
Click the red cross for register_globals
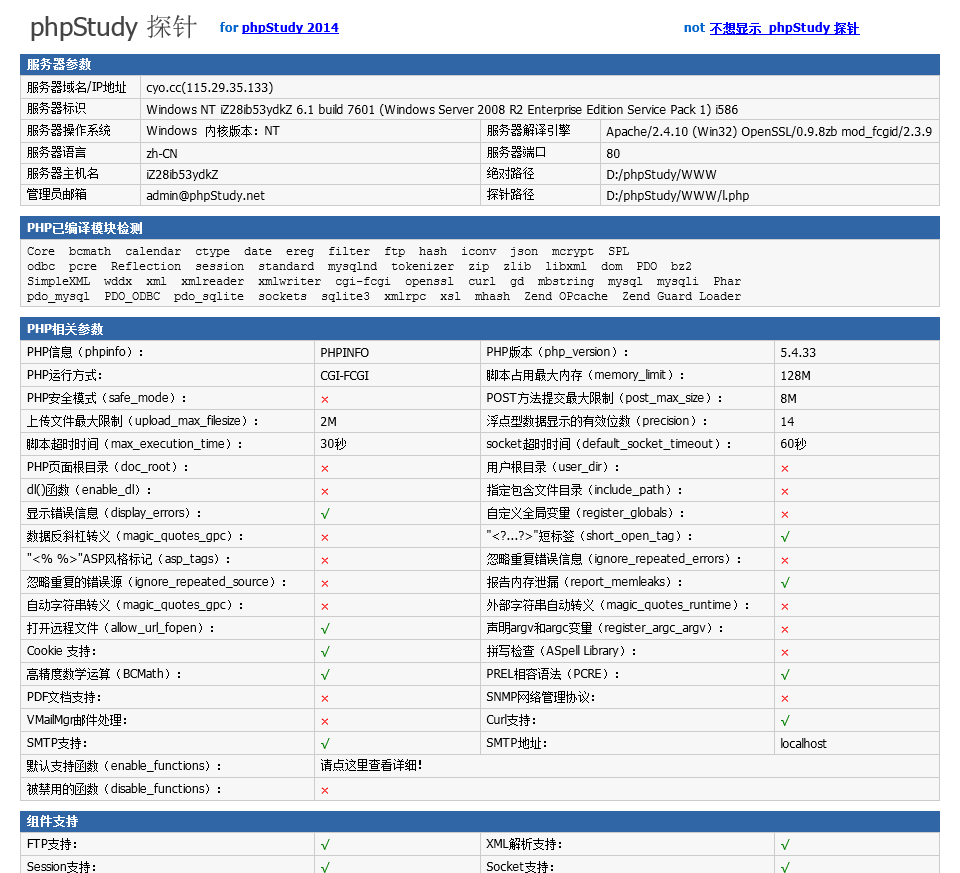pyautogui.click(x=785, y=514)
